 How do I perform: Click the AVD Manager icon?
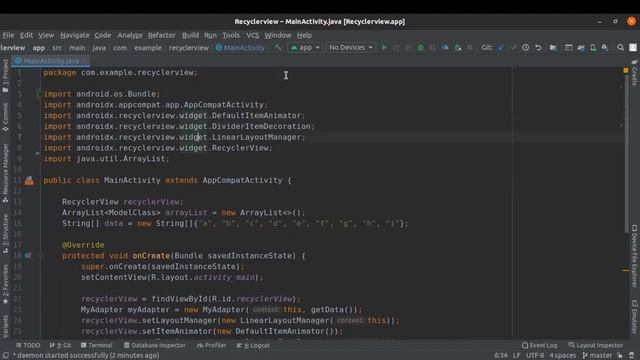click(x=593, y=48)
